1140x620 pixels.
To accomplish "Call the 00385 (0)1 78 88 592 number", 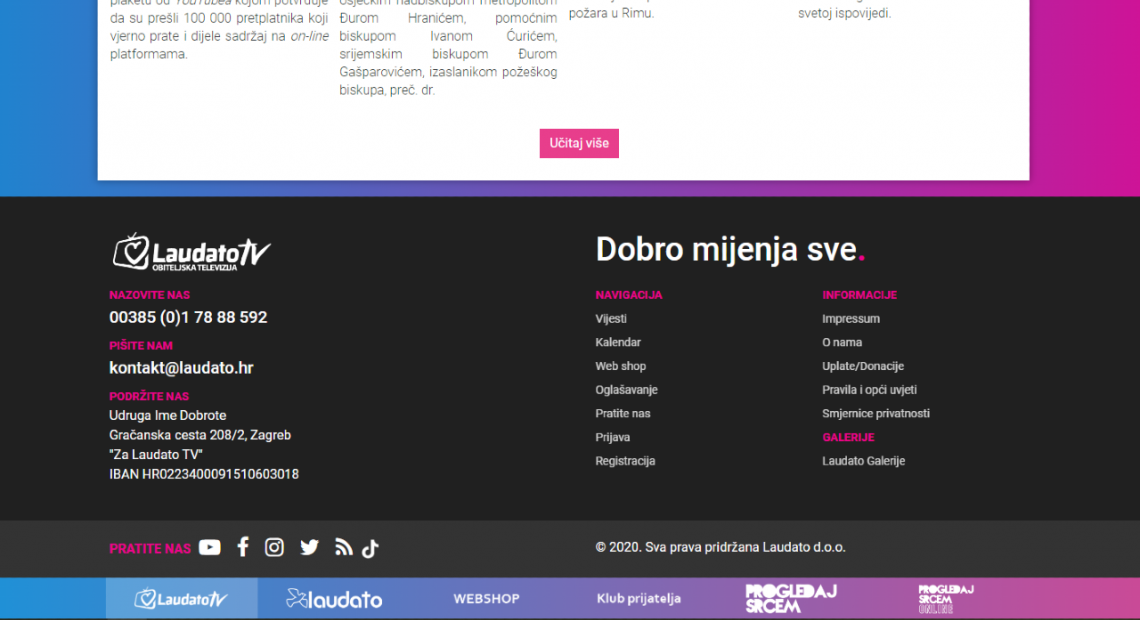I will (x=188, y=317).
